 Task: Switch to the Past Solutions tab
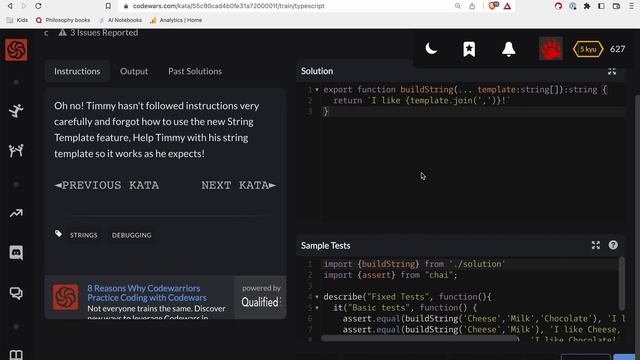[195, 71]
